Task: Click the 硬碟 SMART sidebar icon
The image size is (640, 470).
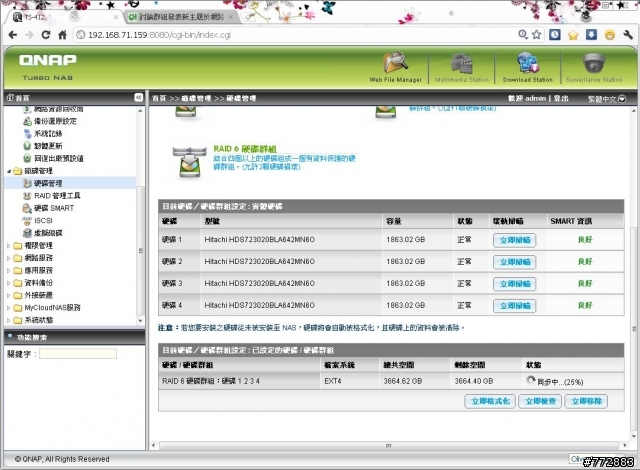Action: 27,208
